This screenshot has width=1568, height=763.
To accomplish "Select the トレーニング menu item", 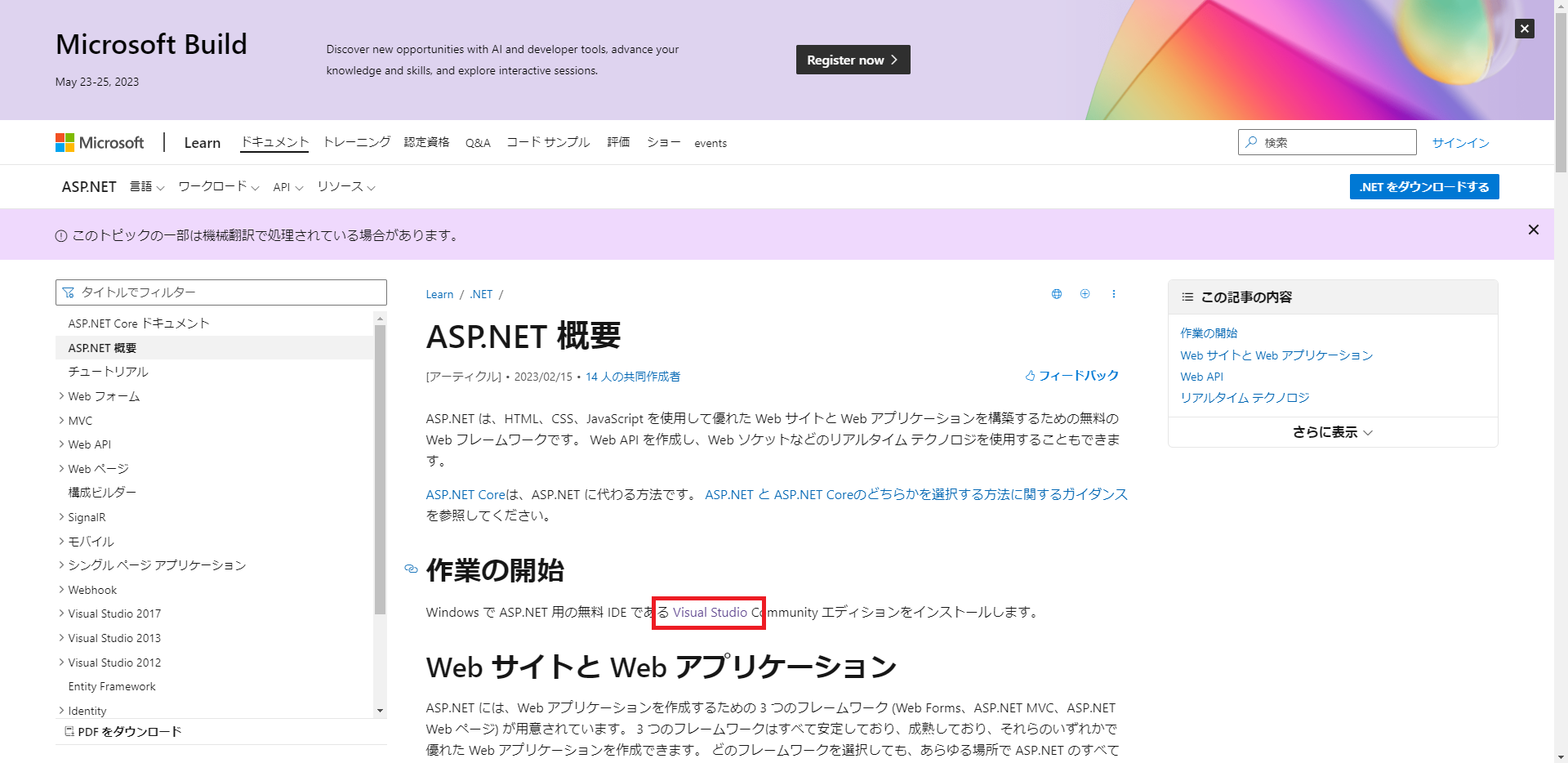I will click(x=357, y=142).
